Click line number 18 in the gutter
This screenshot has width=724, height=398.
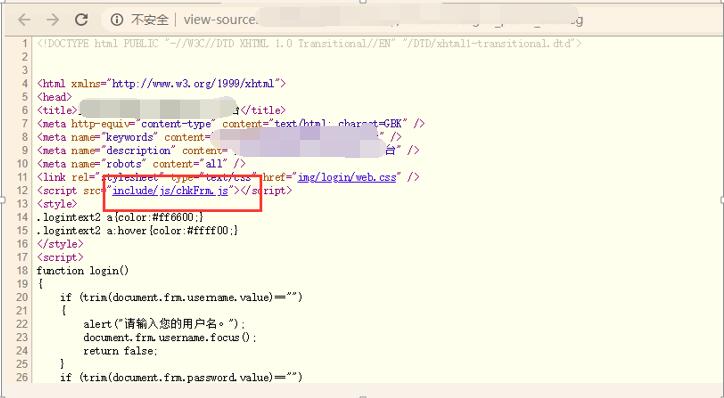click(22, 271)
